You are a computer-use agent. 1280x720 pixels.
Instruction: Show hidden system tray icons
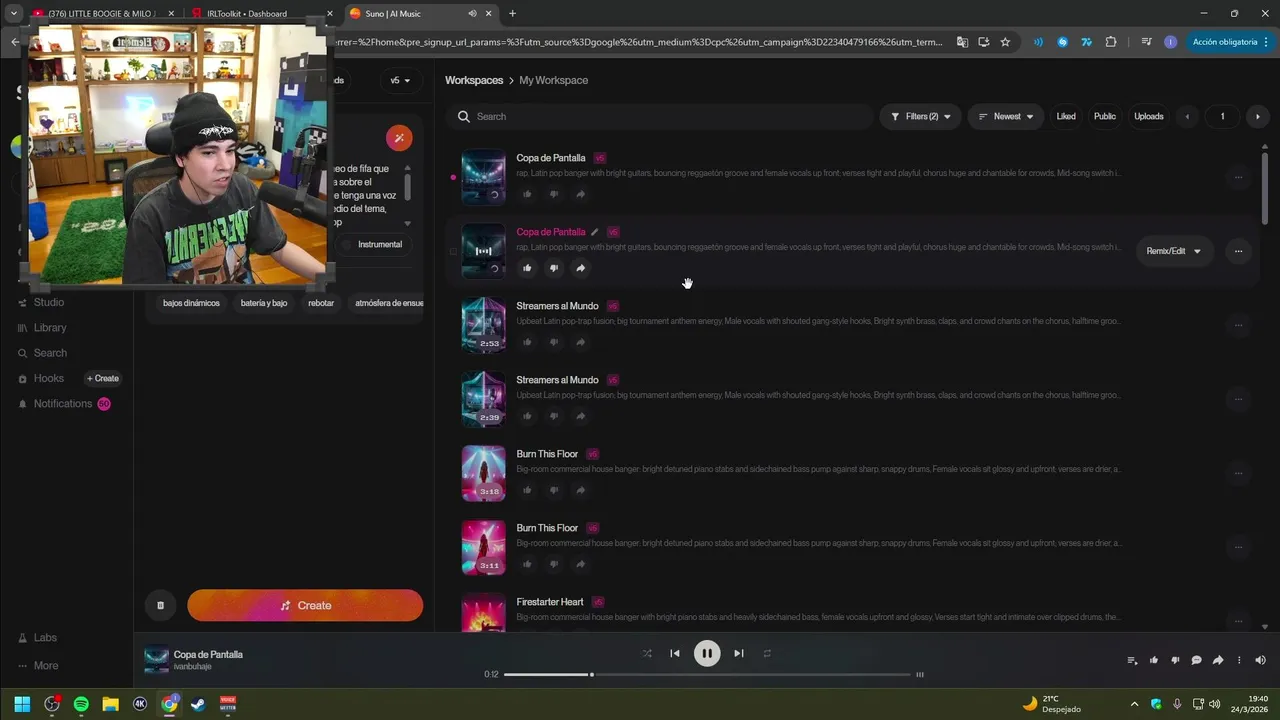[x=1134, y=704]
